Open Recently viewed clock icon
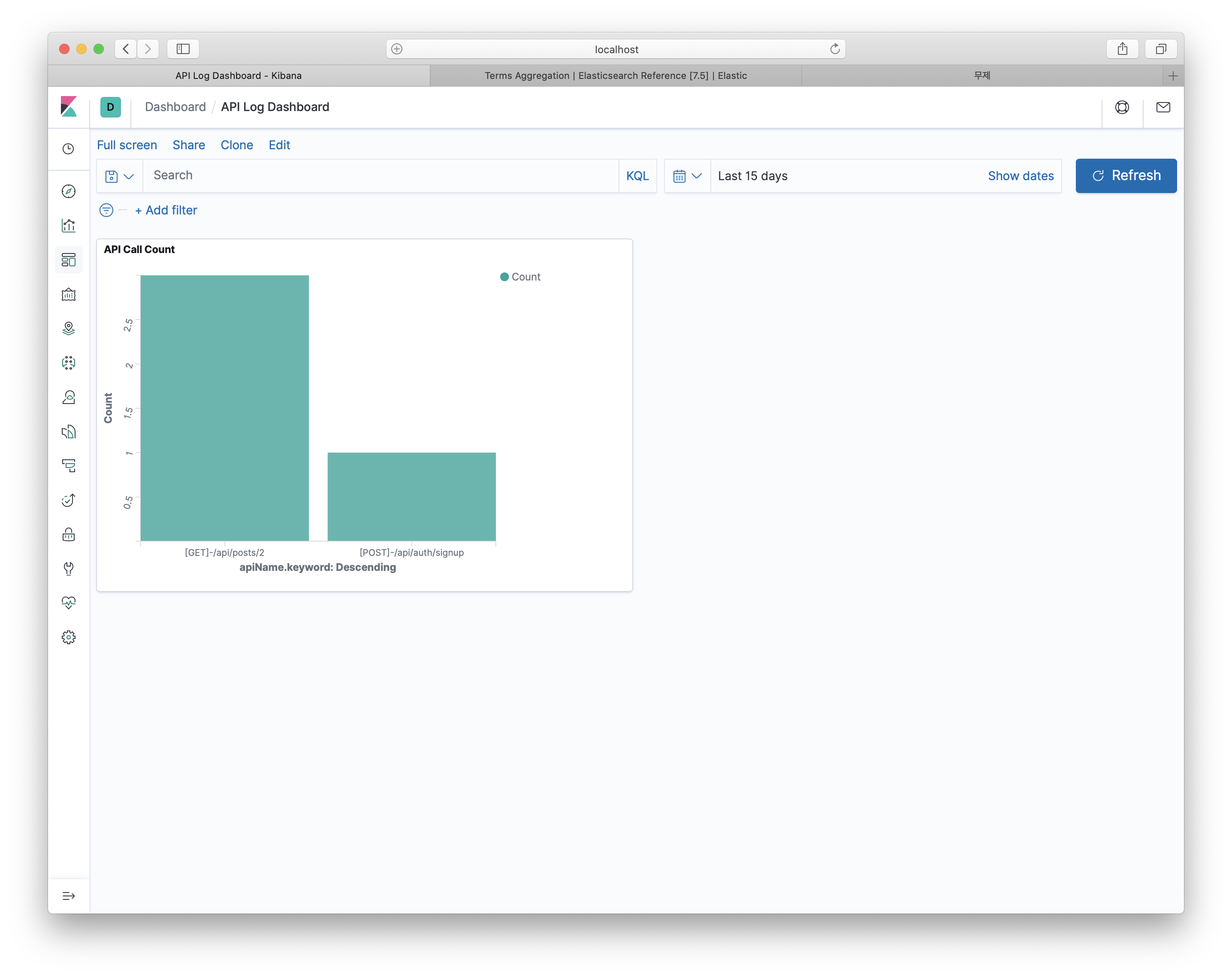Screen dimensions: 1232x977 point(69,149)
